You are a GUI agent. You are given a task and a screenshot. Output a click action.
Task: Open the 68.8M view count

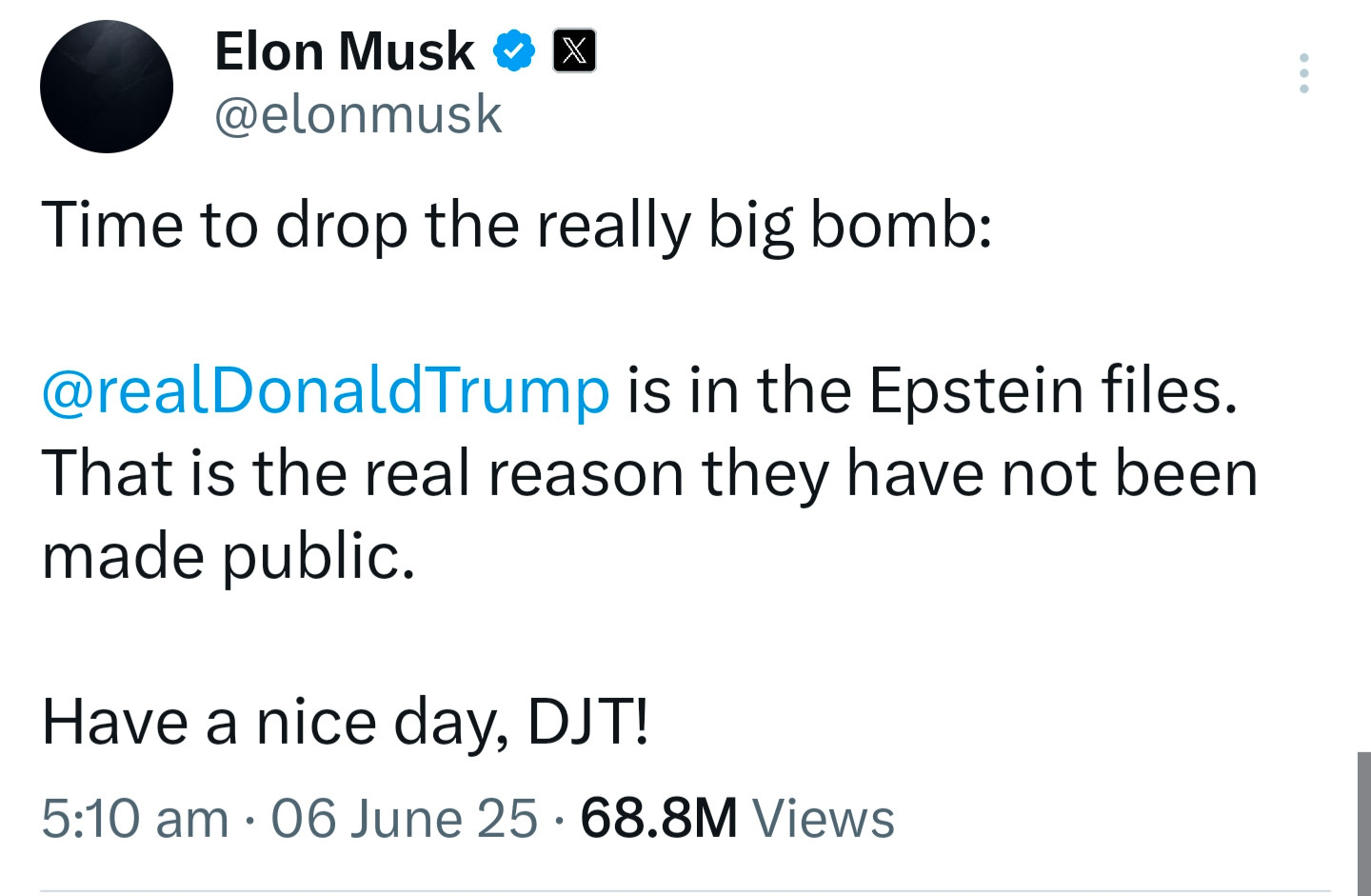[659, 818]
